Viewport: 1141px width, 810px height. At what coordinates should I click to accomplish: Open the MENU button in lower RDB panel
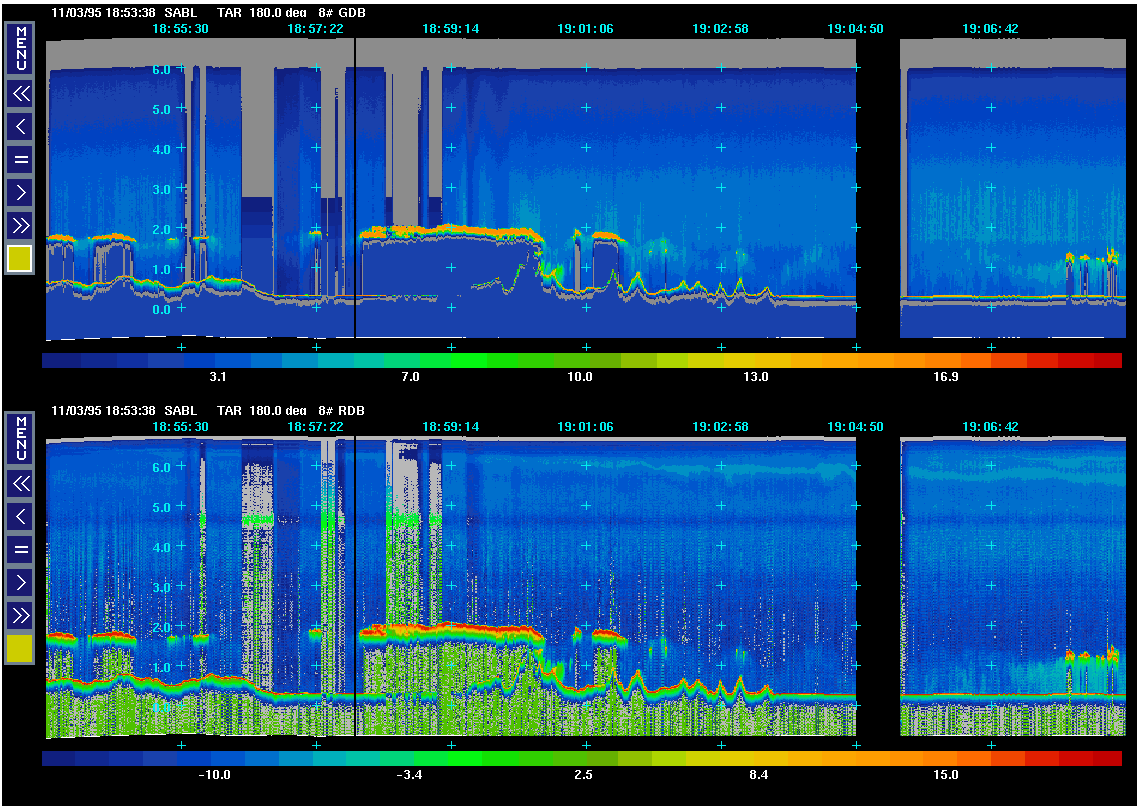point(20,439)
